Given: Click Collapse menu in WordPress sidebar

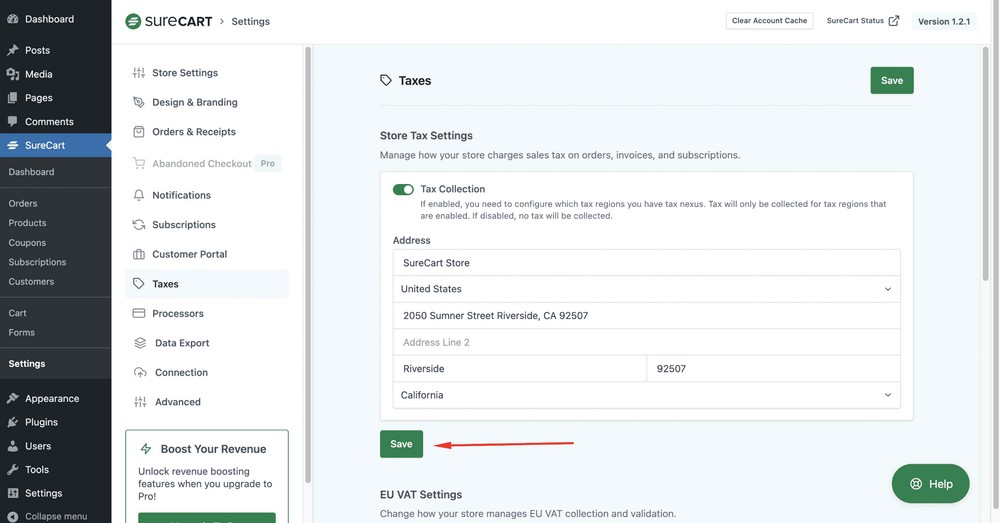Looking at the screenshot, I should (47, 516).
